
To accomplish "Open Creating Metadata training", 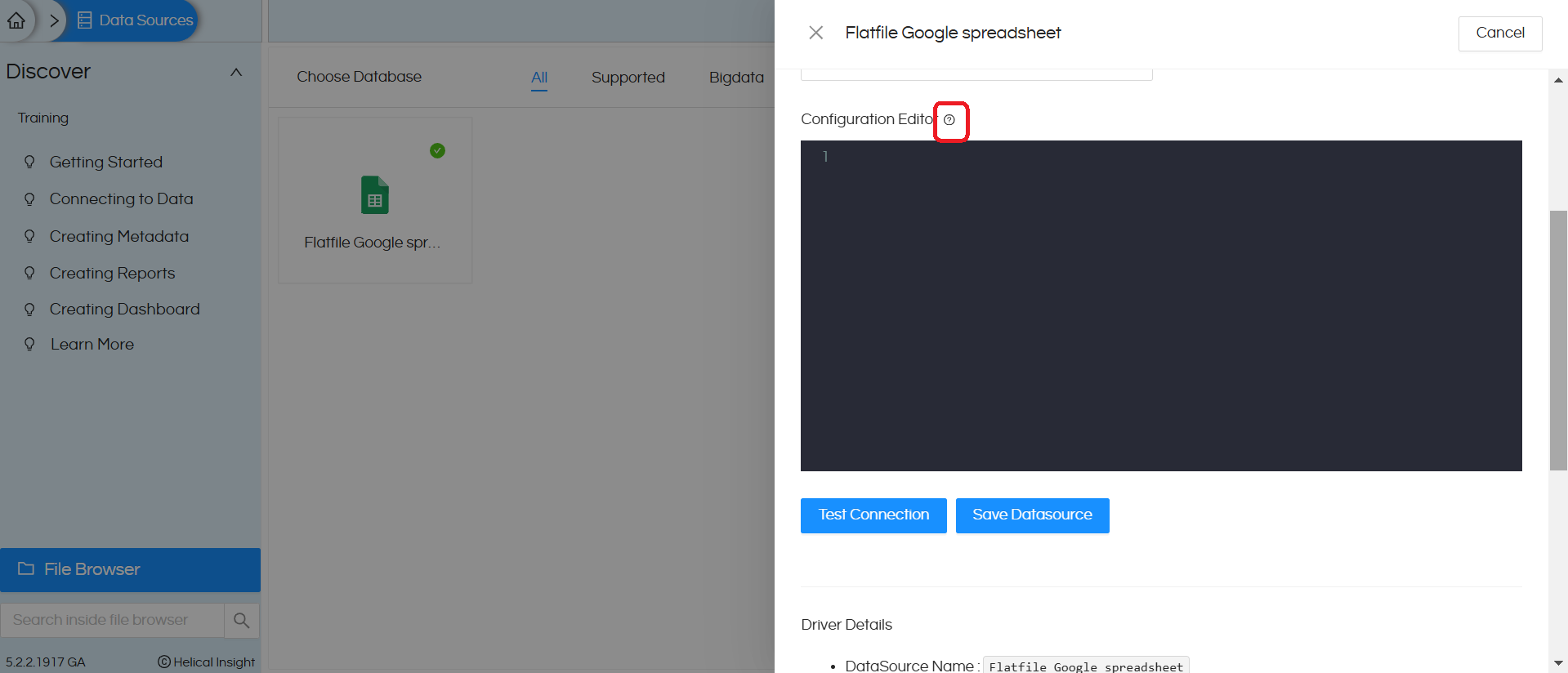I will 119,236.
